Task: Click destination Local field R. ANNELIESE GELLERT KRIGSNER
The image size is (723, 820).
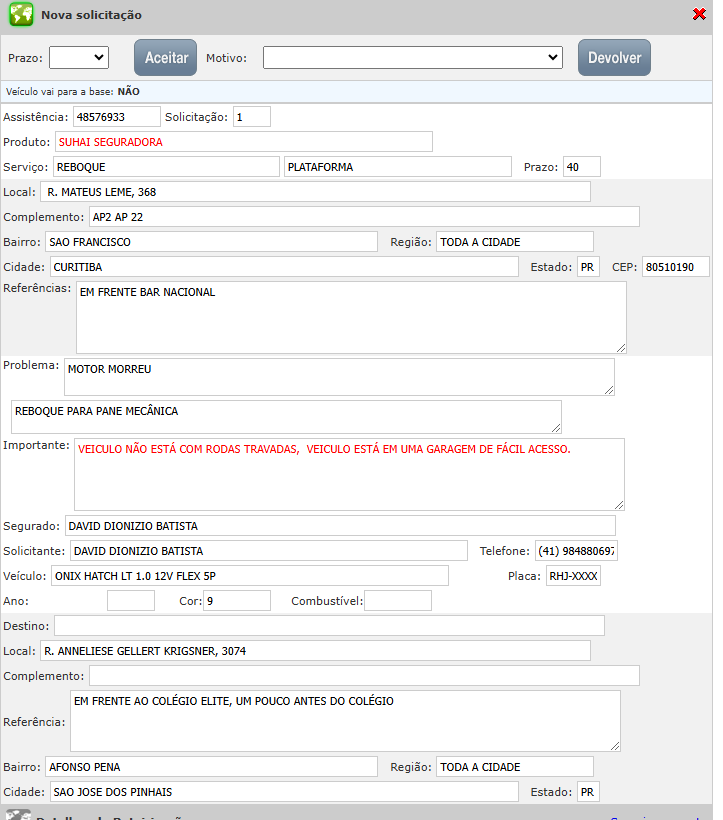Action: 315,651
